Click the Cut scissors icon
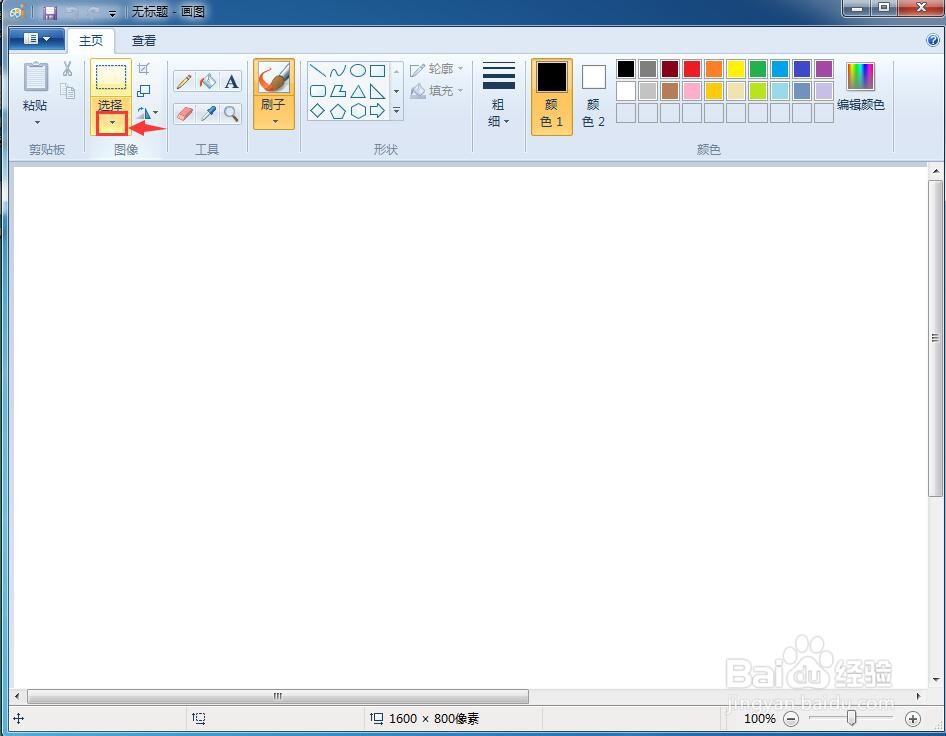 coord(68,69)
